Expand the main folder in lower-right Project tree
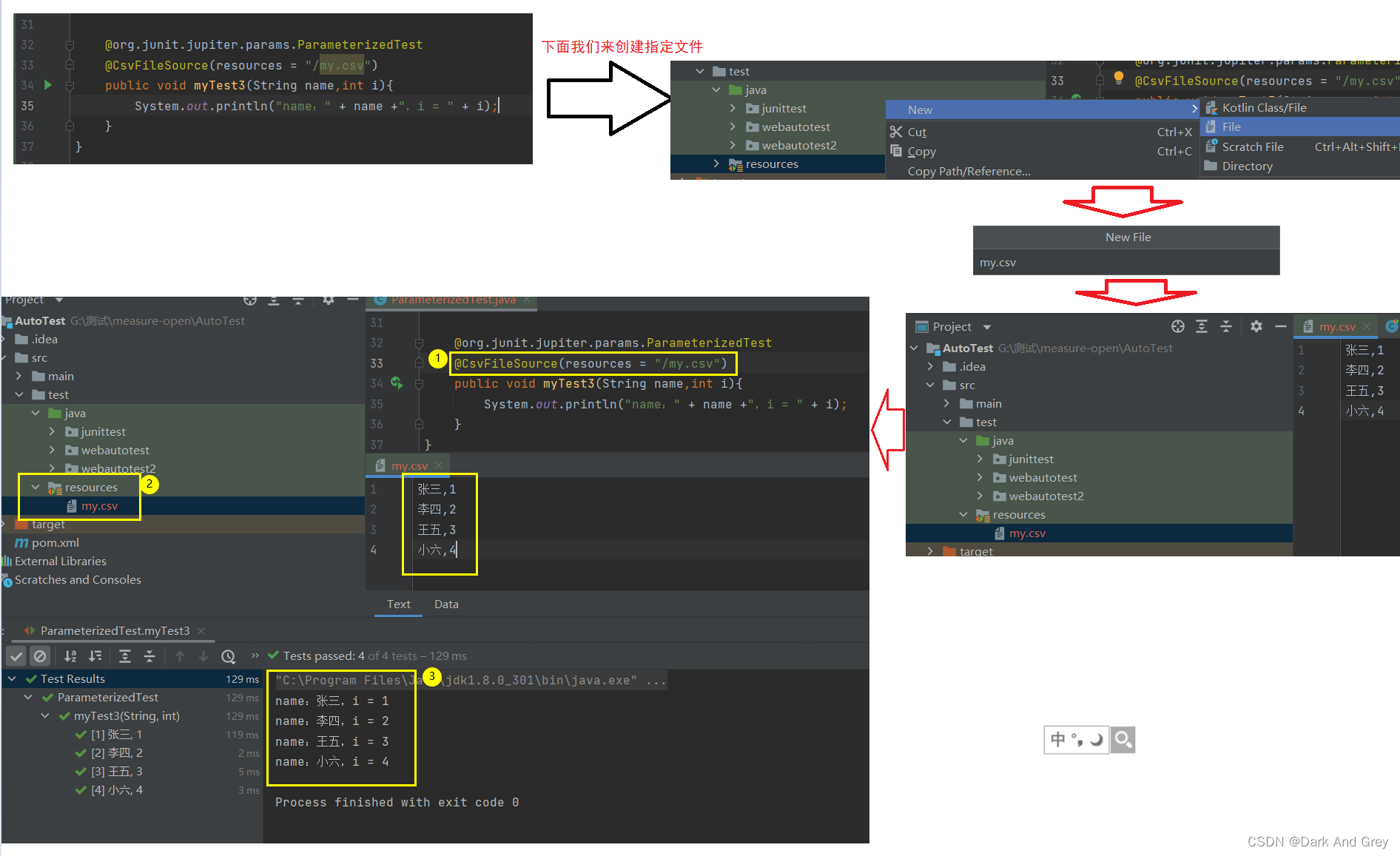This screenshot has height=856, width=1400. coord(947,403)
